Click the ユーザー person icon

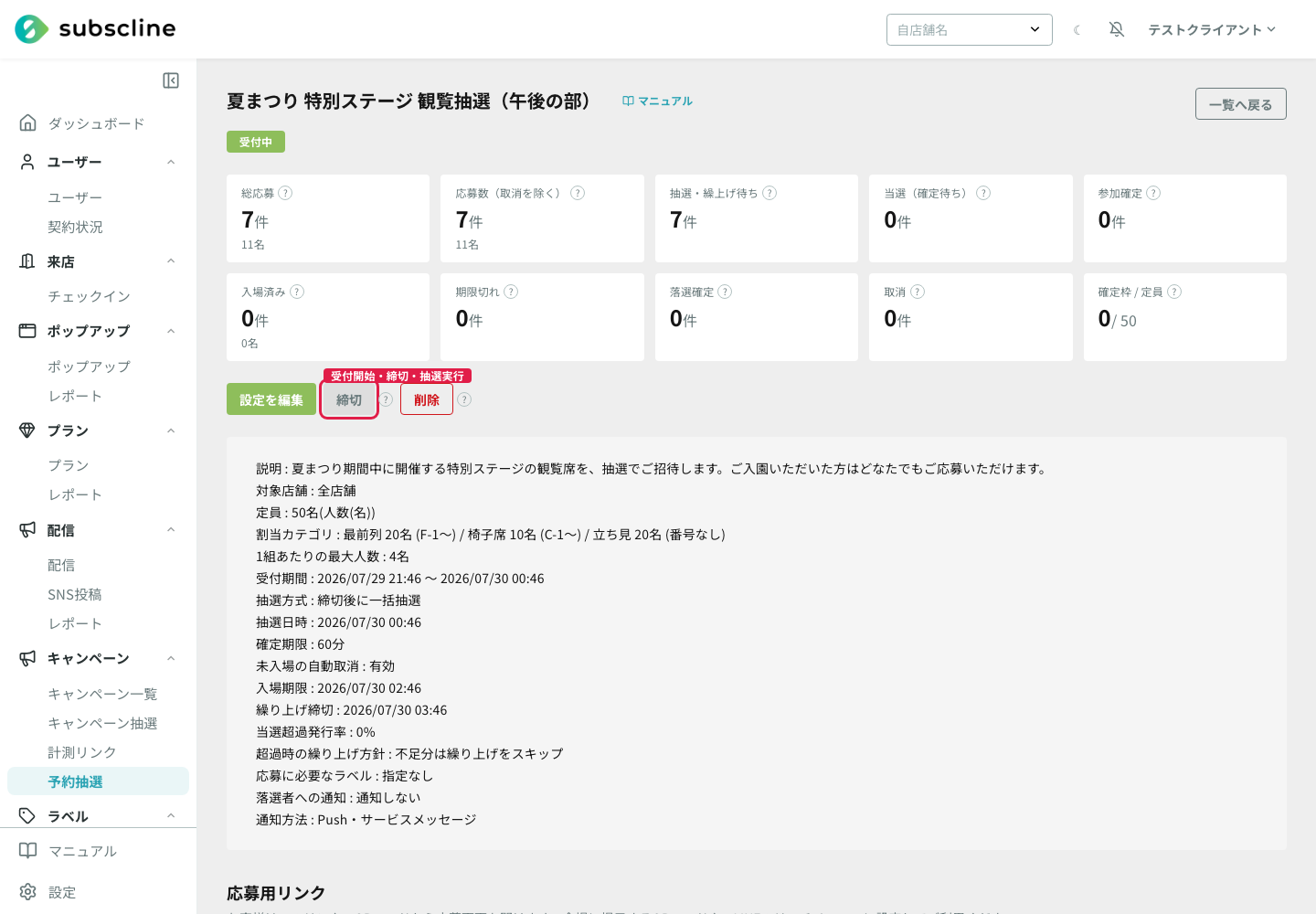28,162
